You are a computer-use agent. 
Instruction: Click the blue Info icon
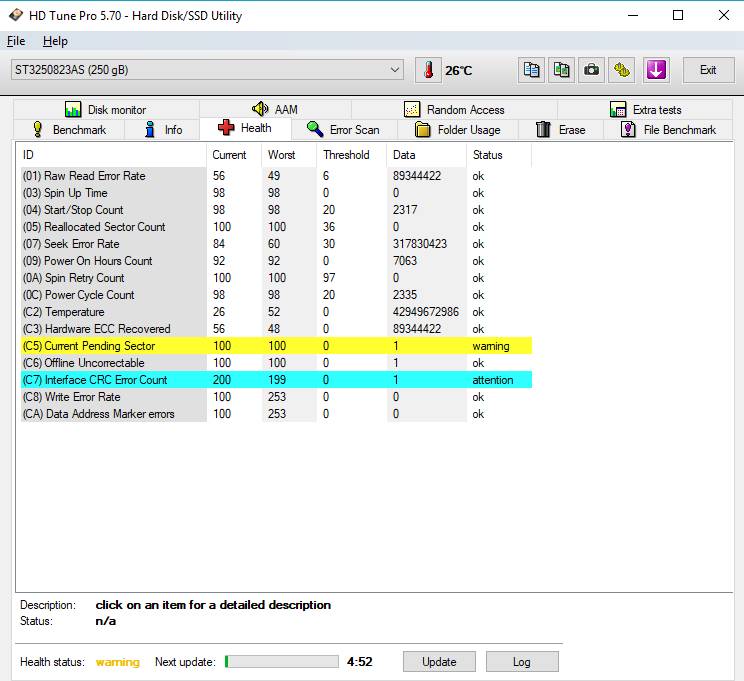(150, 129)
